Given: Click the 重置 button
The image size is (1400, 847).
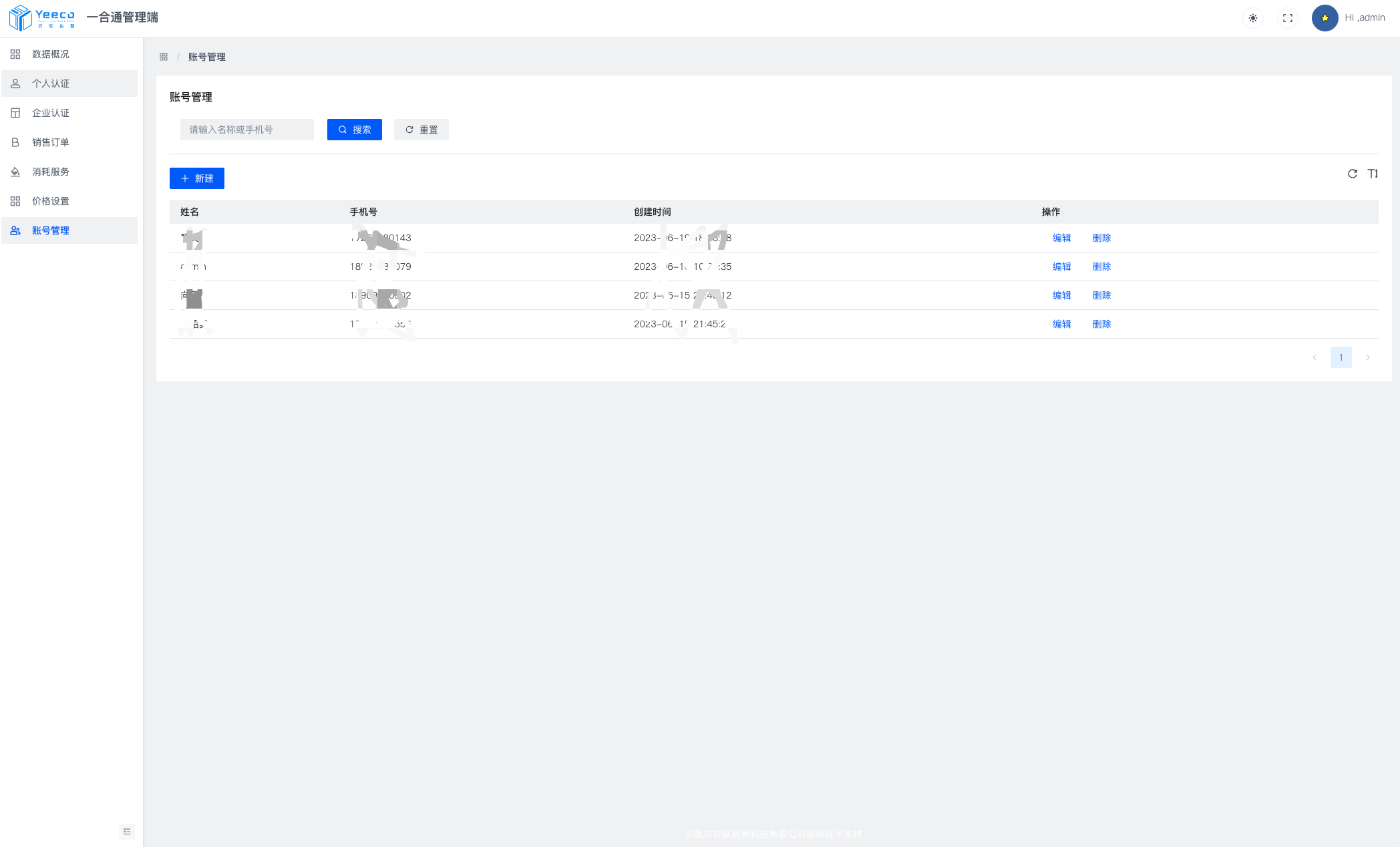Looking at the screenshot, I should point(421,130).
